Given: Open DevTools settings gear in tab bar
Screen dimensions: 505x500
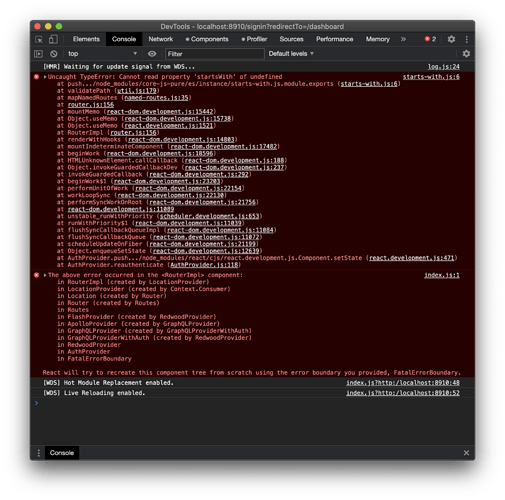Looking at the screenshot, I should coord(451,39).
